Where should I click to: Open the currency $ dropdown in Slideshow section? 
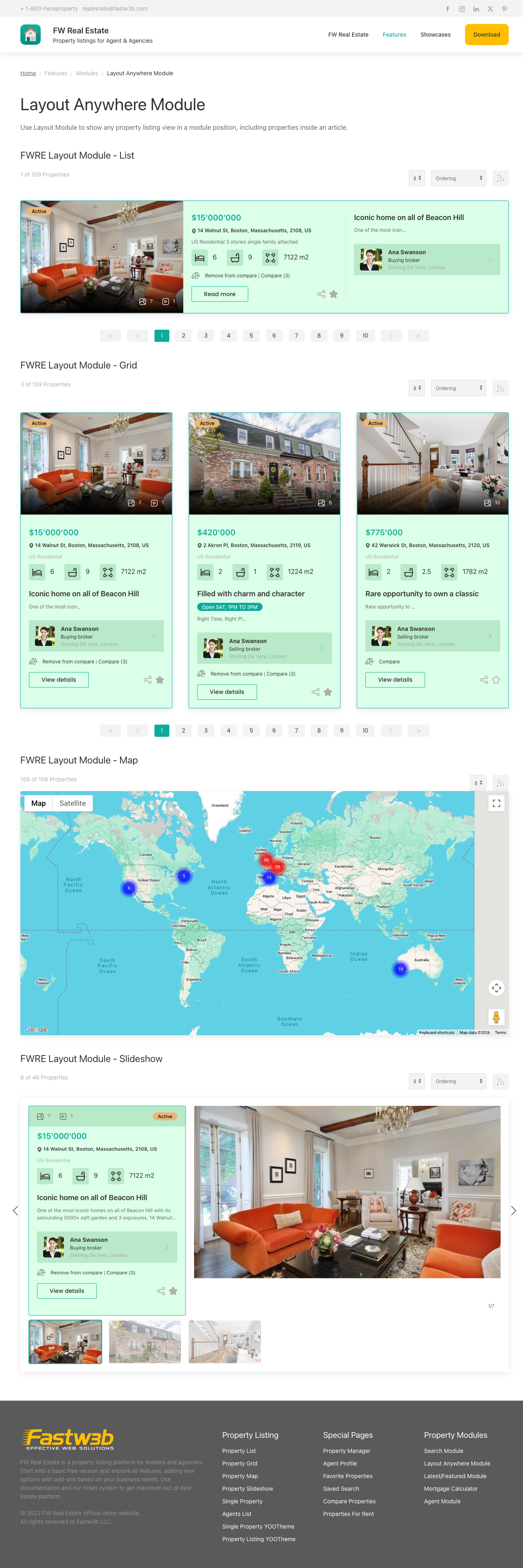click(x=417, y=1082)
